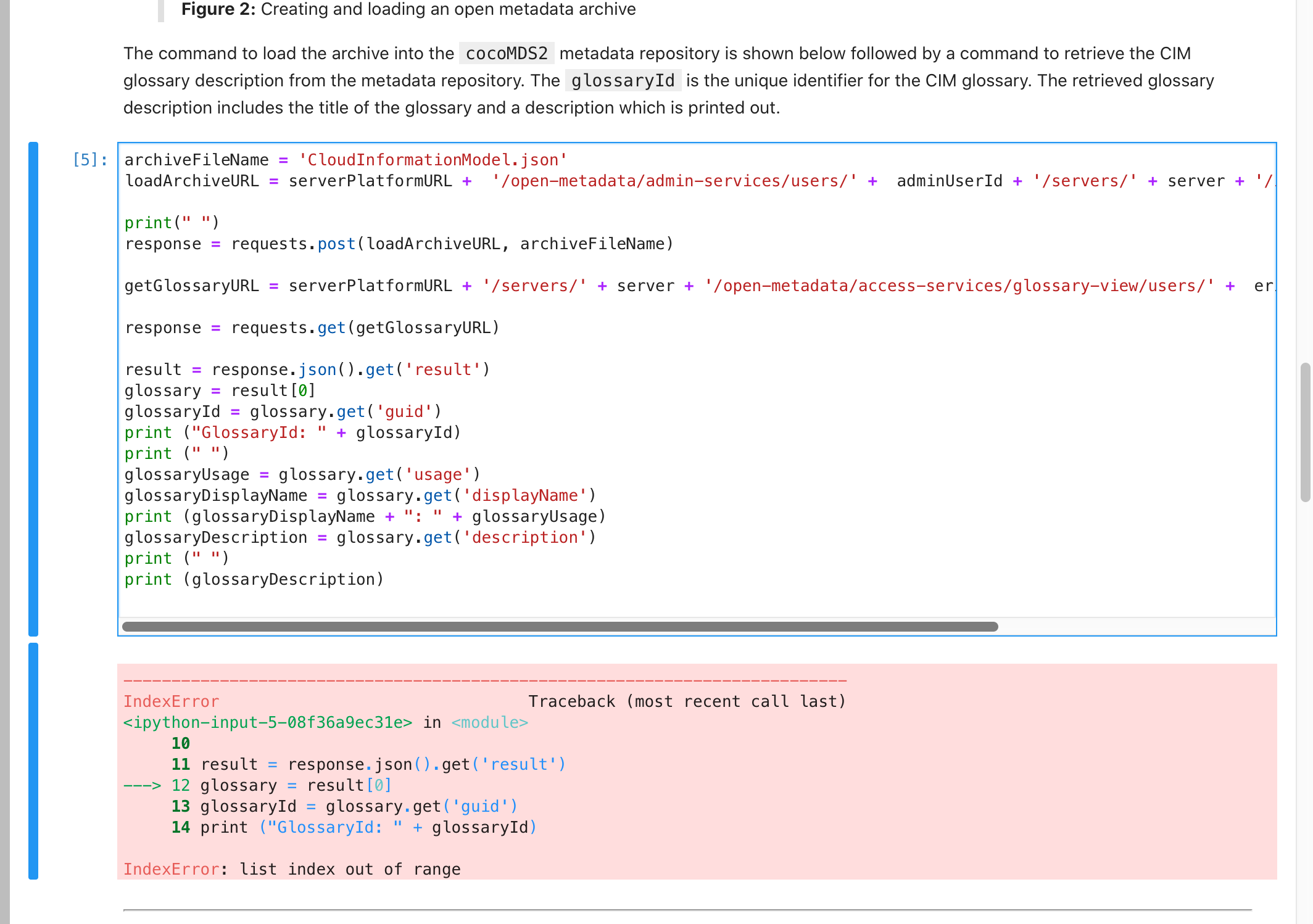The width and height of the screenshot is (1313, 924).
Task: Select the highlighted cocoMDS2 inline code
Action: pyautogui.click(x=506, y=53)
